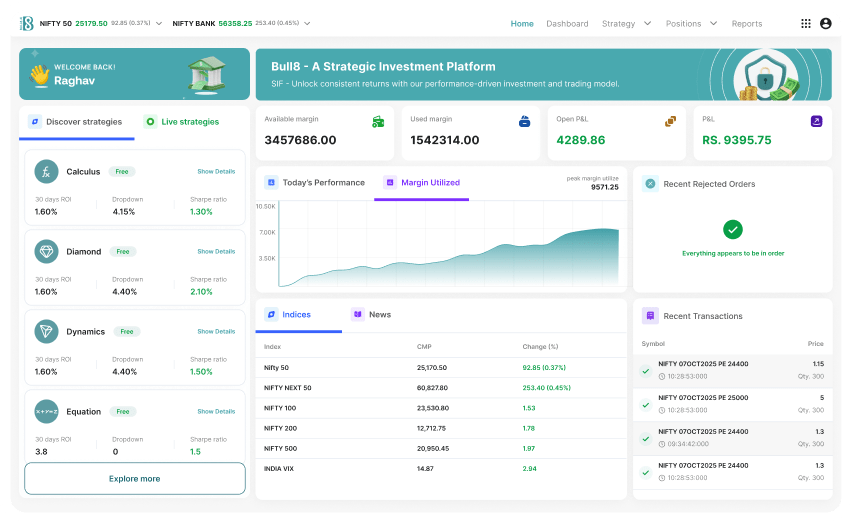Viewport: 852px width, 523px height.
Task: Click the Bull8 logo icon
Action: pos(27,23)
